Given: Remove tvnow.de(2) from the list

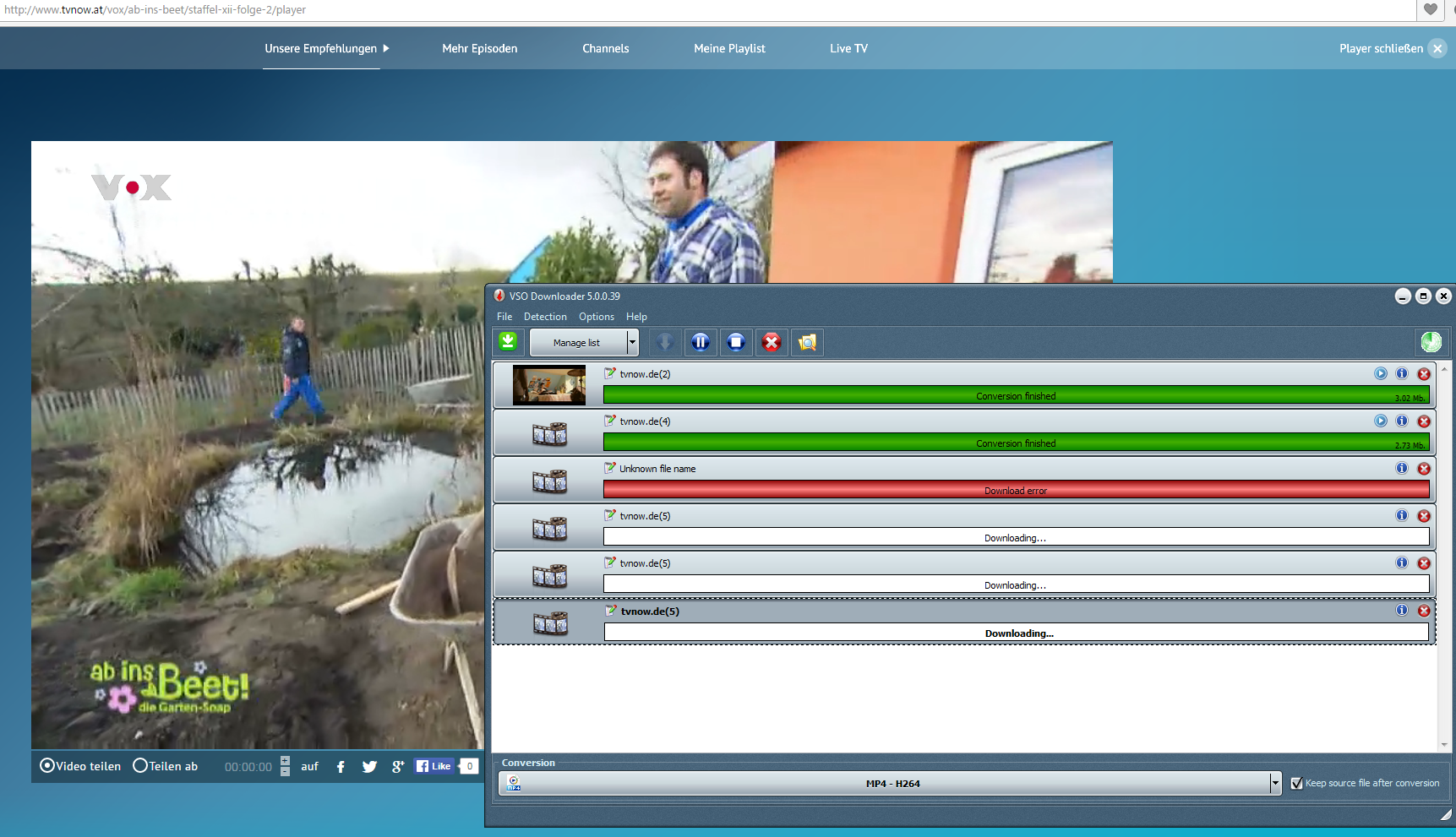Looking at the screenshot, I should click(x=1424, y=373).
